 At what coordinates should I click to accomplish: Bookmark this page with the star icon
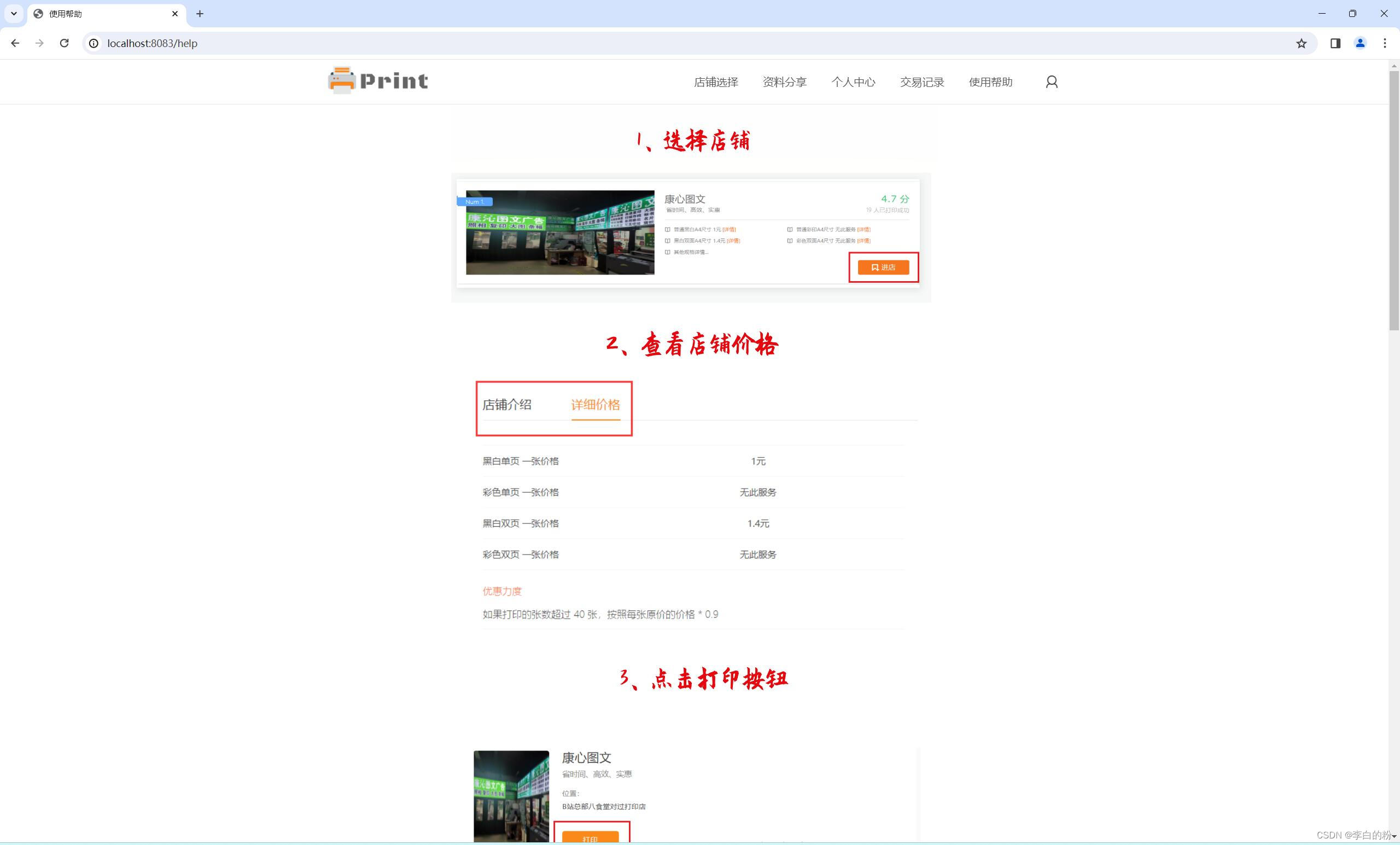[1301, 43]
